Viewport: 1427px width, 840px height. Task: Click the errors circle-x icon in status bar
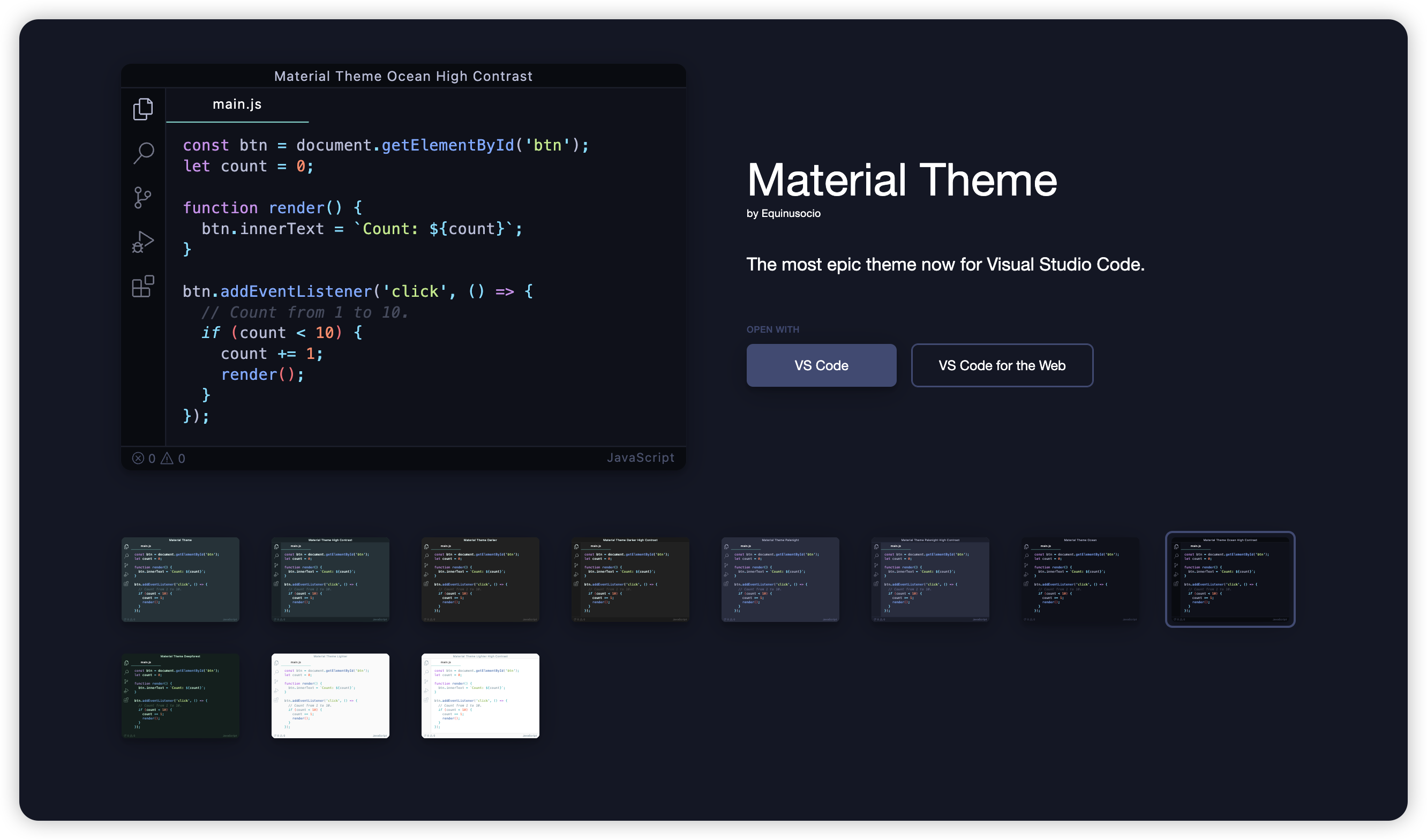coord(138,458)
